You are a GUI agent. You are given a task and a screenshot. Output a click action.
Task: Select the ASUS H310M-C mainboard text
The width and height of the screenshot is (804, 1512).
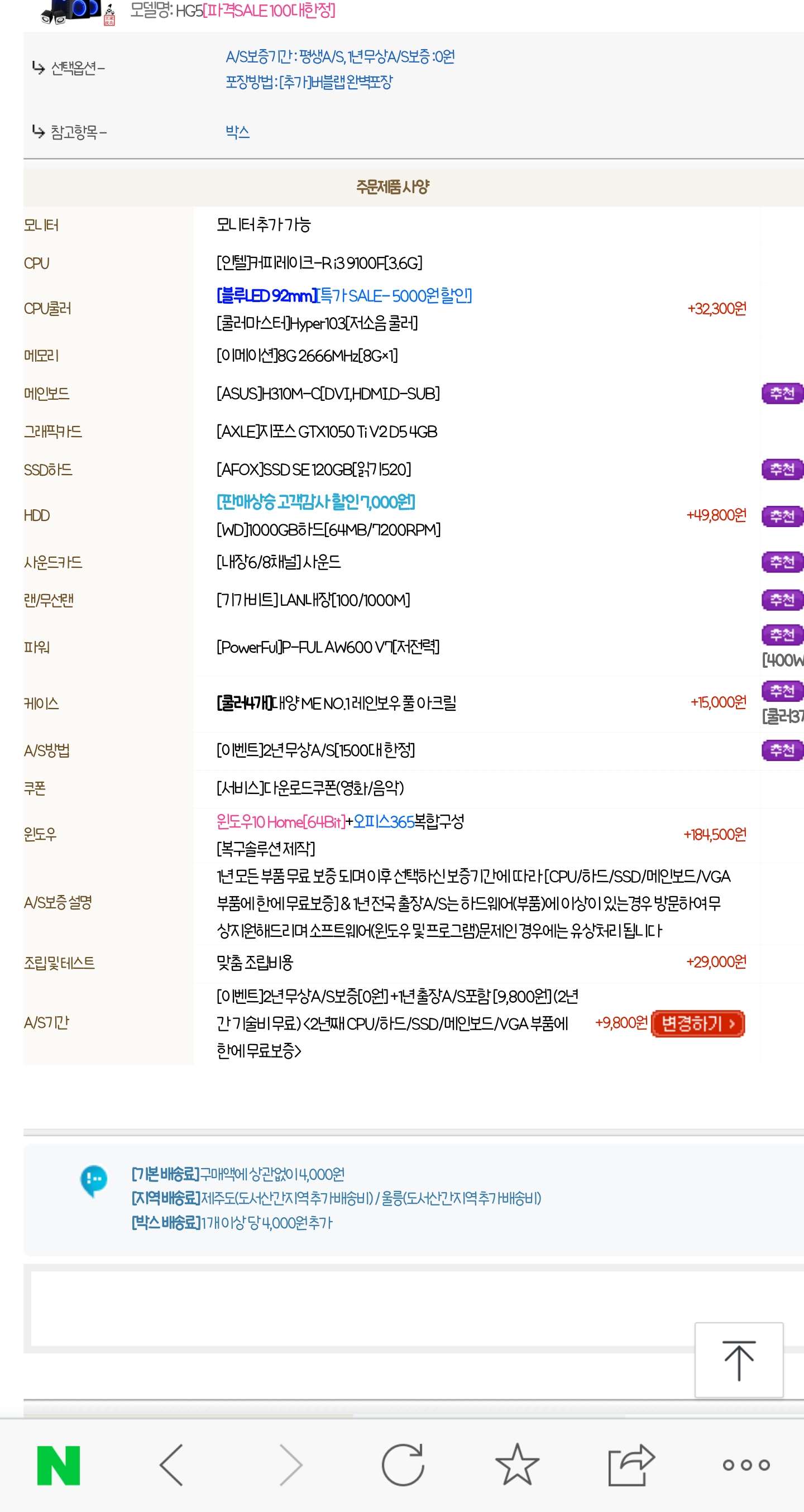pyautogui.click(x=328, y=394)
